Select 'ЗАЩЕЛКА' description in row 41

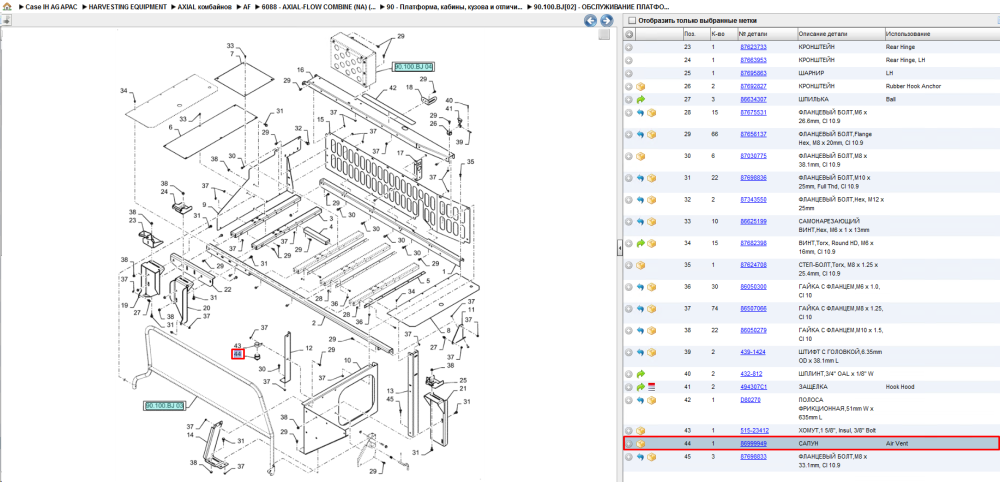pos(812,387)
